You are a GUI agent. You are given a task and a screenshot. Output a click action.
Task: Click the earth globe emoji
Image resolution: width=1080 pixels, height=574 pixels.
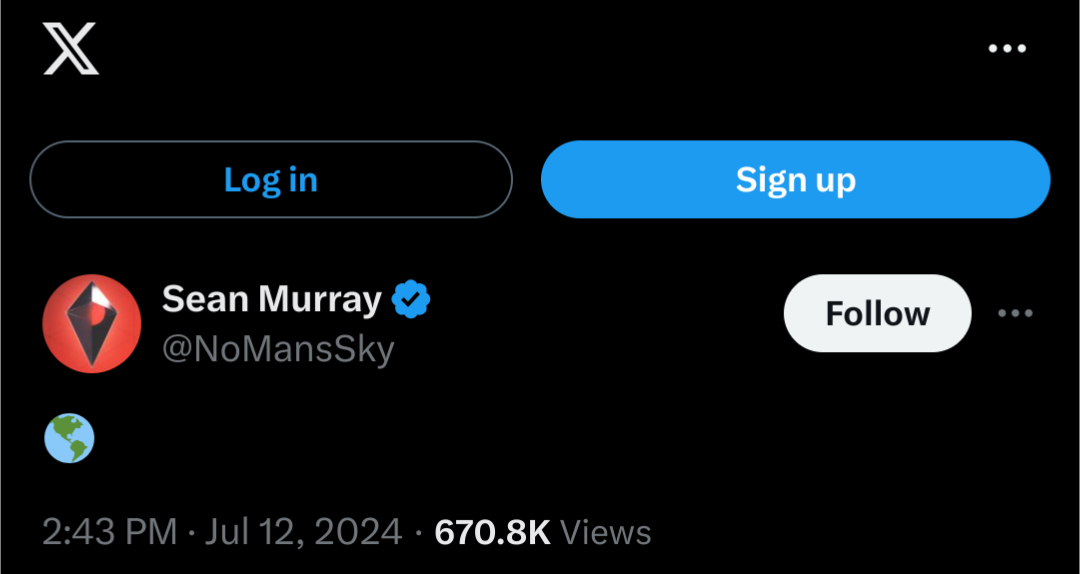click(70, 438)
